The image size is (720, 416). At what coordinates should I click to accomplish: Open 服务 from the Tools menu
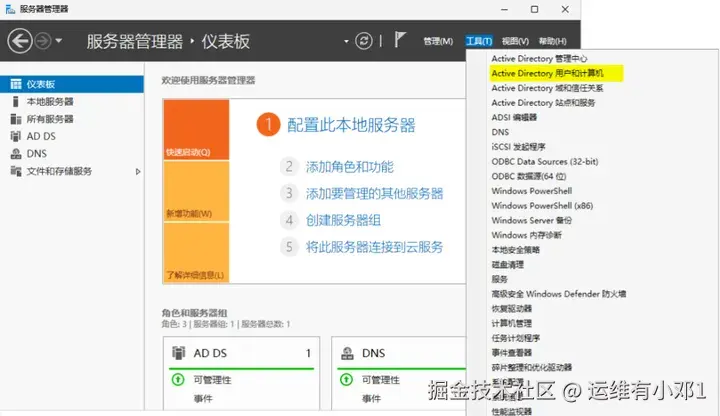tap(500, 279)
